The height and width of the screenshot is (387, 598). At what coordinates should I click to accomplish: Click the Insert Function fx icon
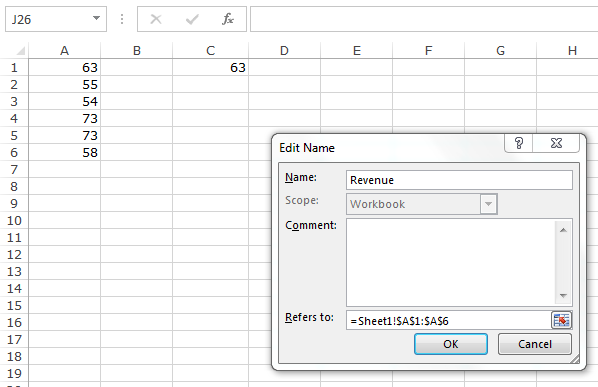228,19
